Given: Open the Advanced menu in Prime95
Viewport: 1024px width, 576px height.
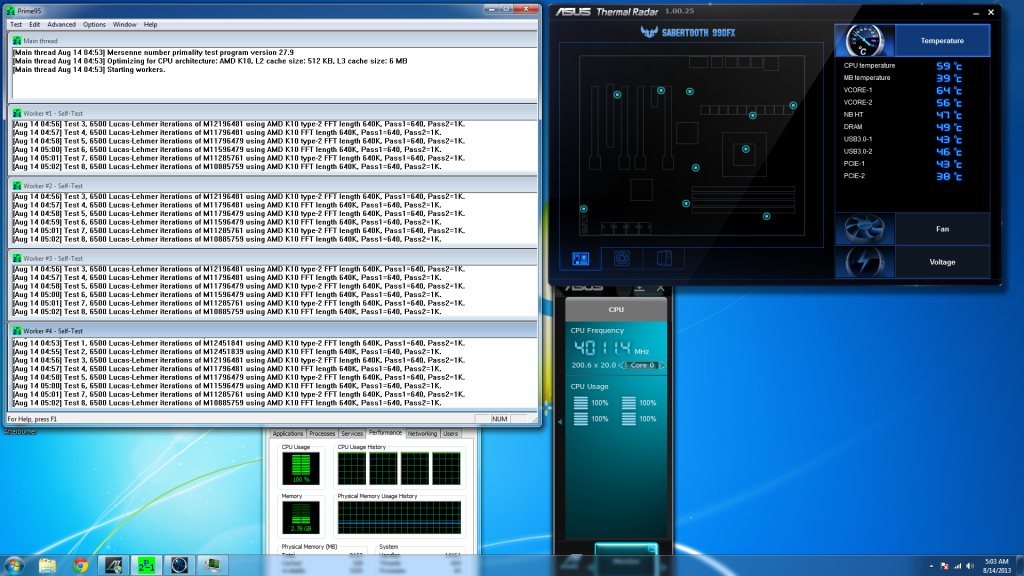Looking at the screenshot, I should (x=61, y=24).
